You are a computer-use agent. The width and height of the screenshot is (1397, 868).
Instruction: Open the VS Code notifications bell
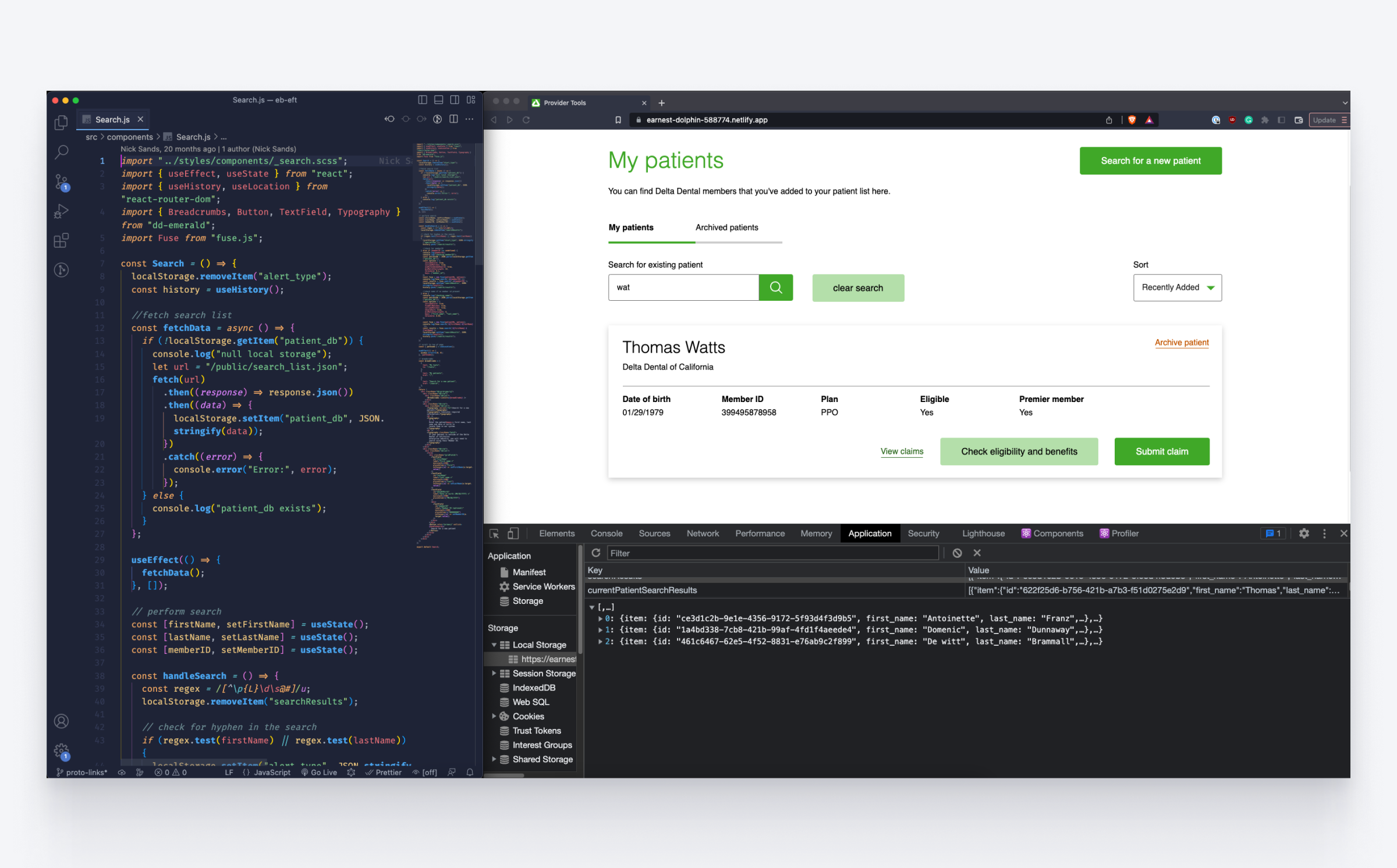(x=470, y=772)
